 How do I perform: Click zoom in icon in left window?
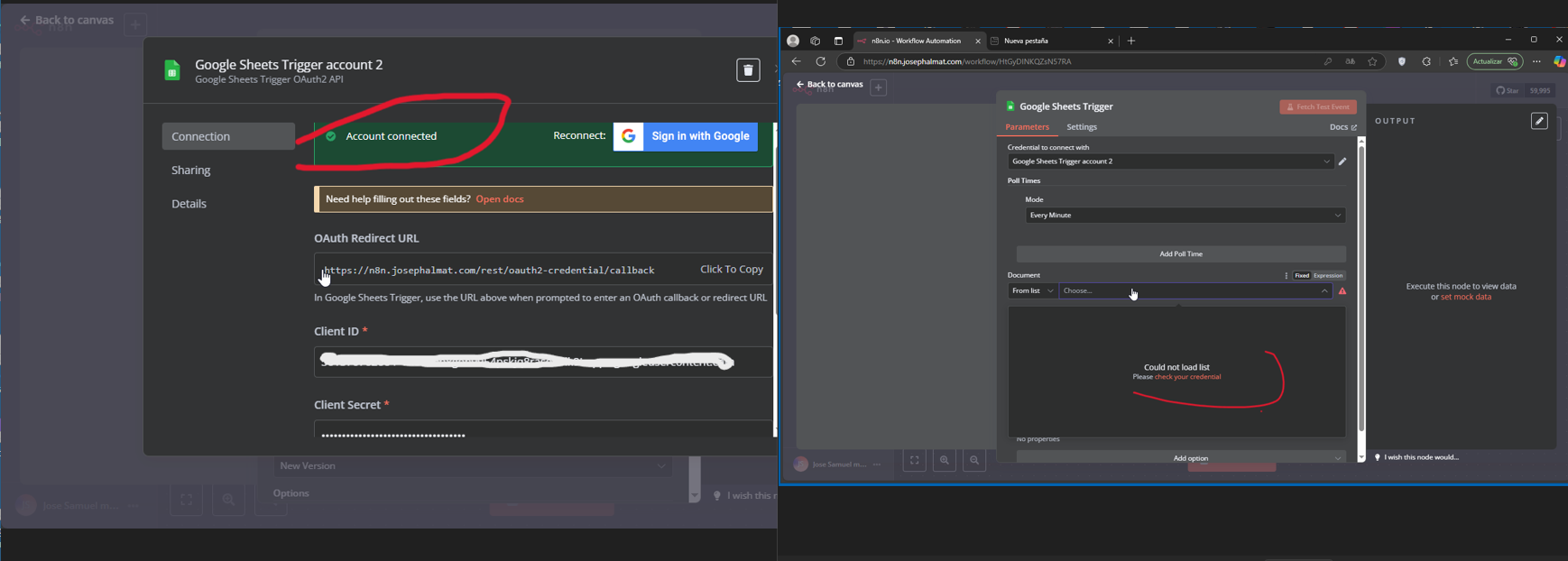pos(228,499)
